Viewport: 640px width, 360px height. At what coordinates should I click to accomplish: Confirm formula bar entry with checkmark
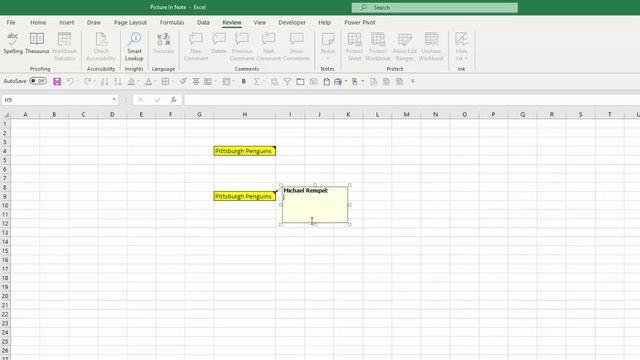click(x=157, y=100)
